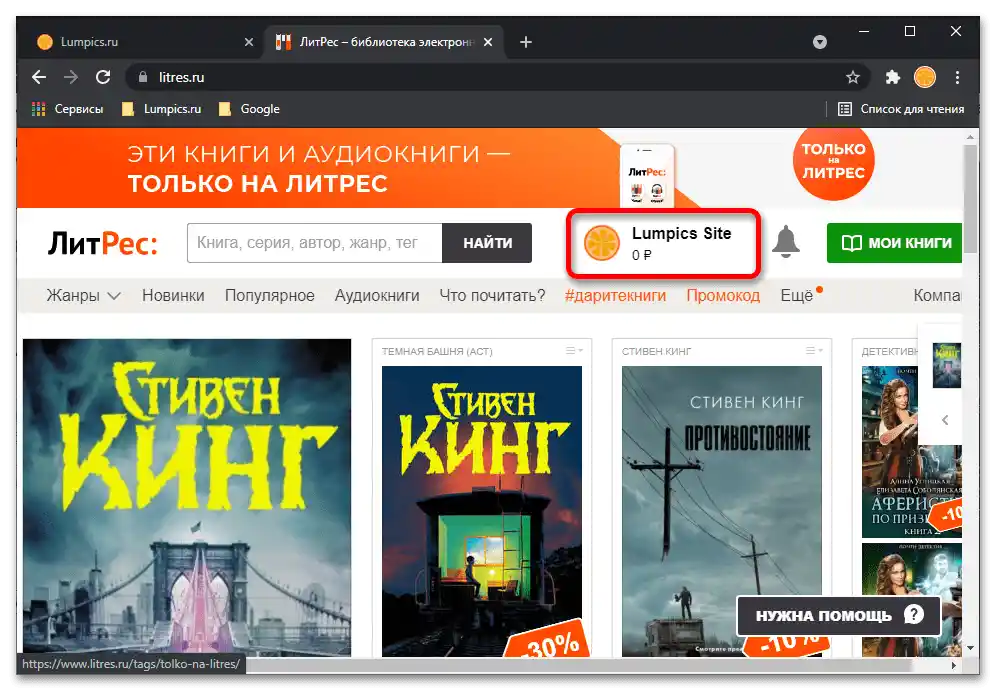
Task: Click the ЛитРес logo
Action: click(x=102, y=243)
